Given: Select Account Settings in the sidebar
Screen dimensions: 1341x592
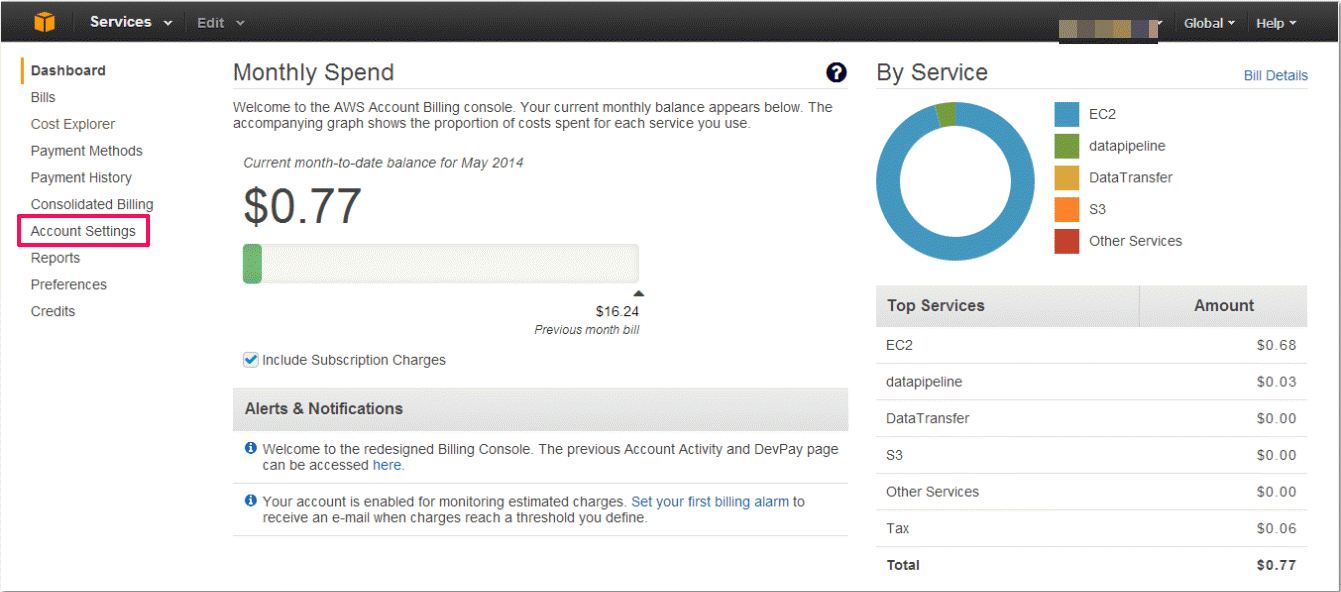Looking at the screenshot, I should 83,231.
